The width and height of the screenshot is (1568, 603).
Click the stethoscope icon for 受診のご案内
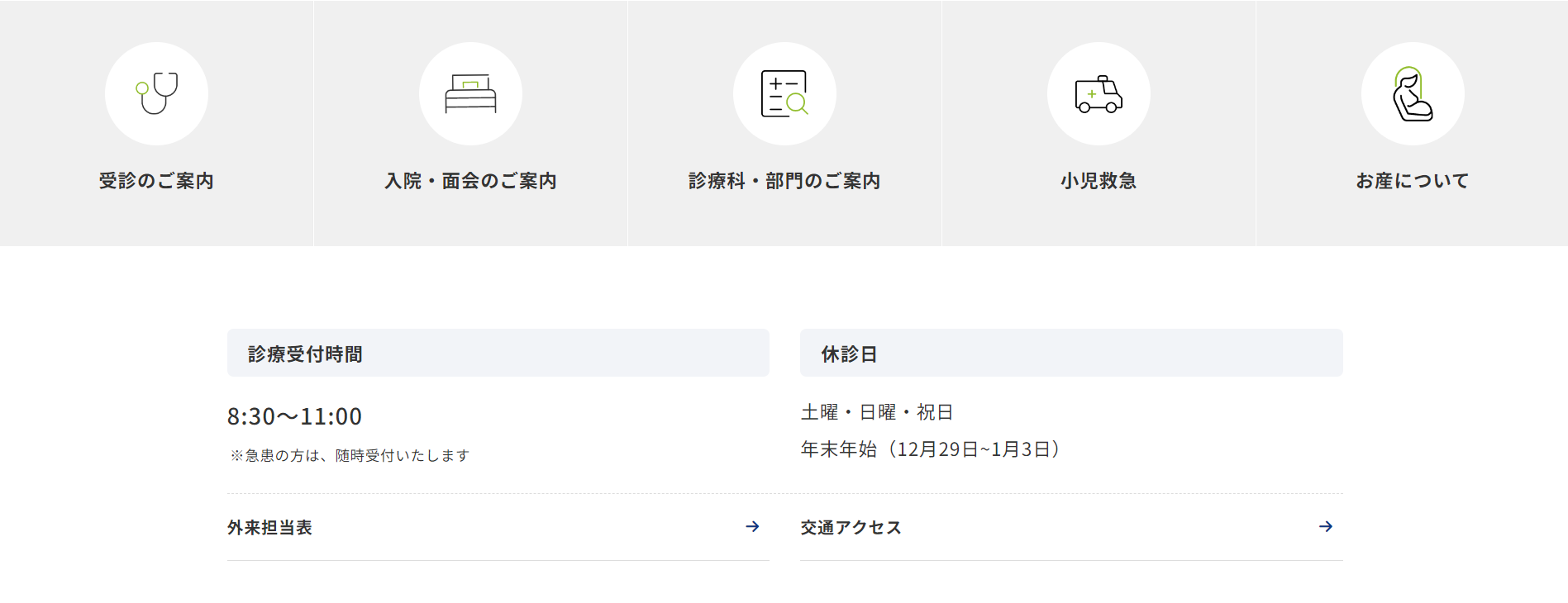156,93
